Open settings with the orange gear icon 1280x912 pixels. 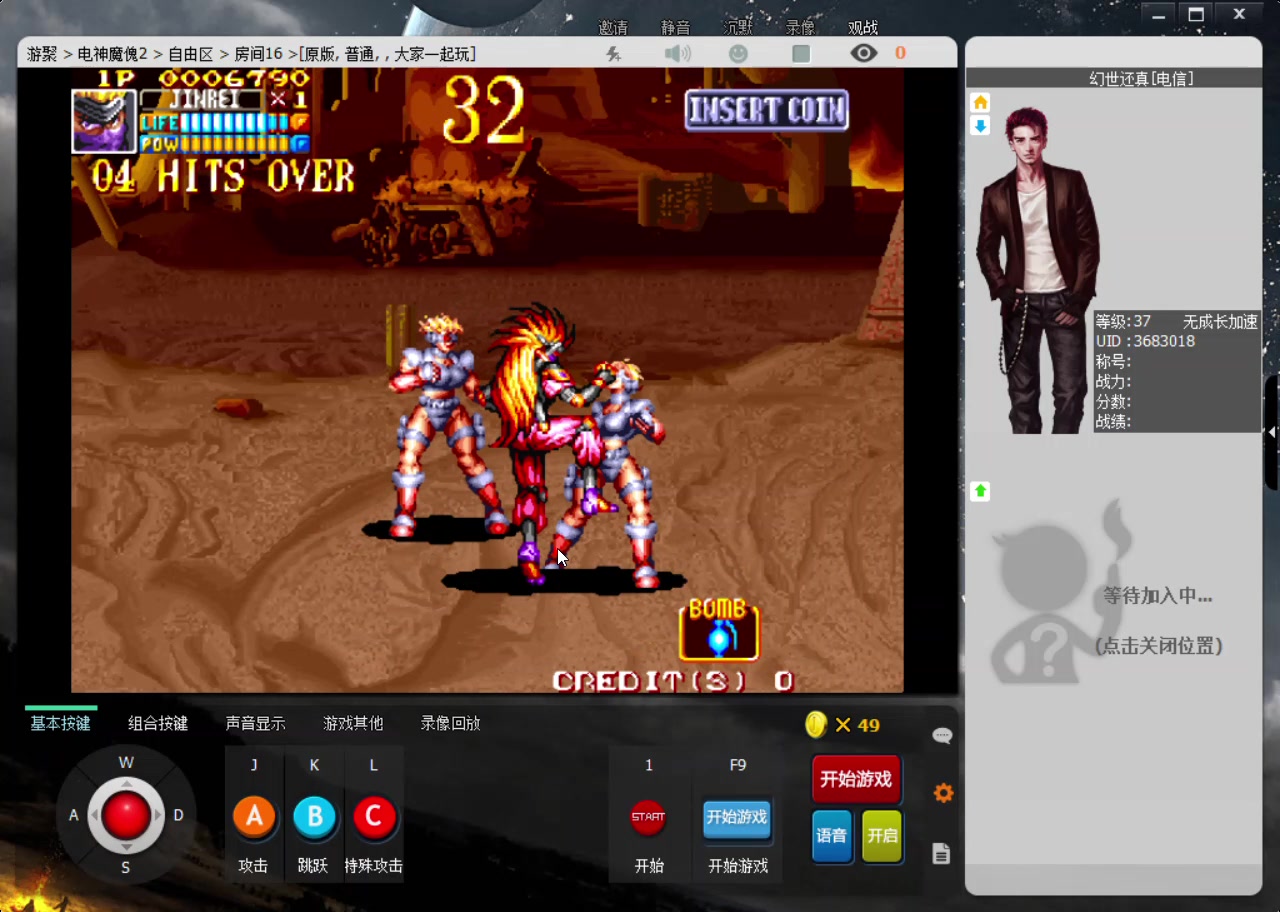pos(942,794)
